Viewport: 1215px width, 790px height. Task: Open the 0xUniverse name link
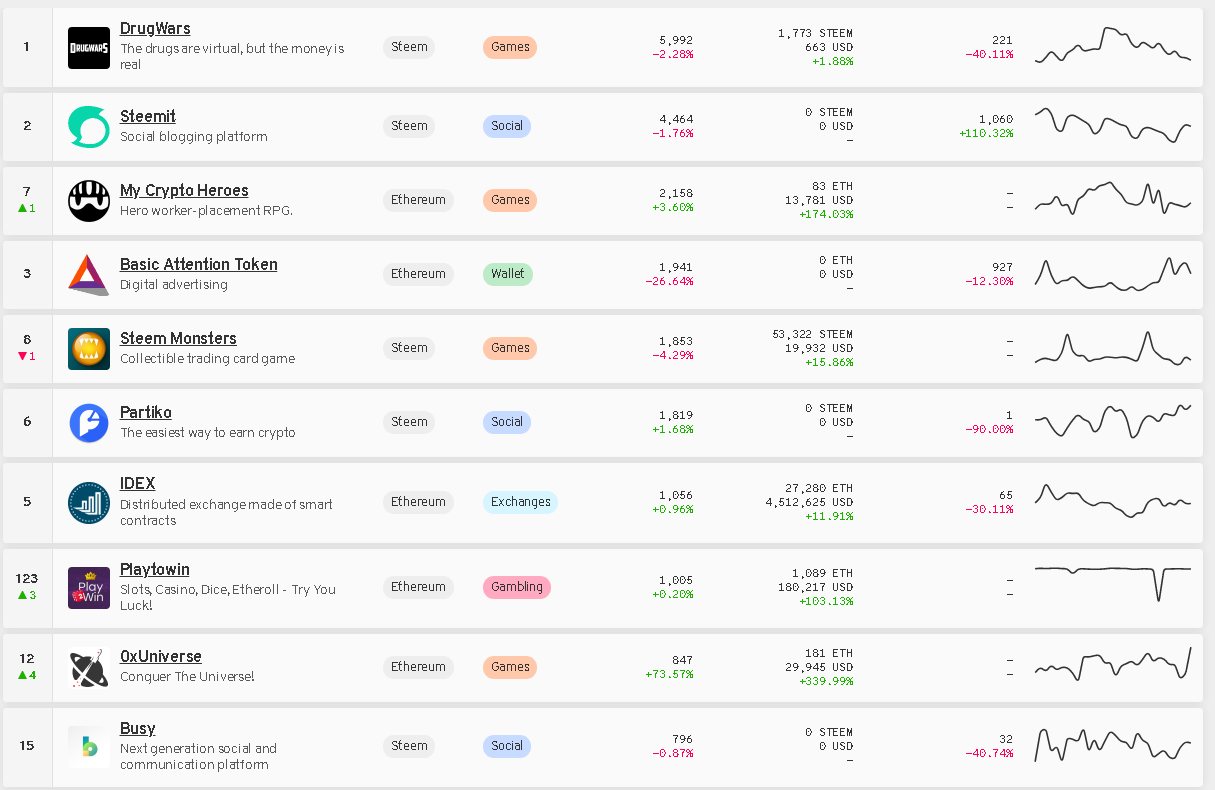tap(161, 657)
